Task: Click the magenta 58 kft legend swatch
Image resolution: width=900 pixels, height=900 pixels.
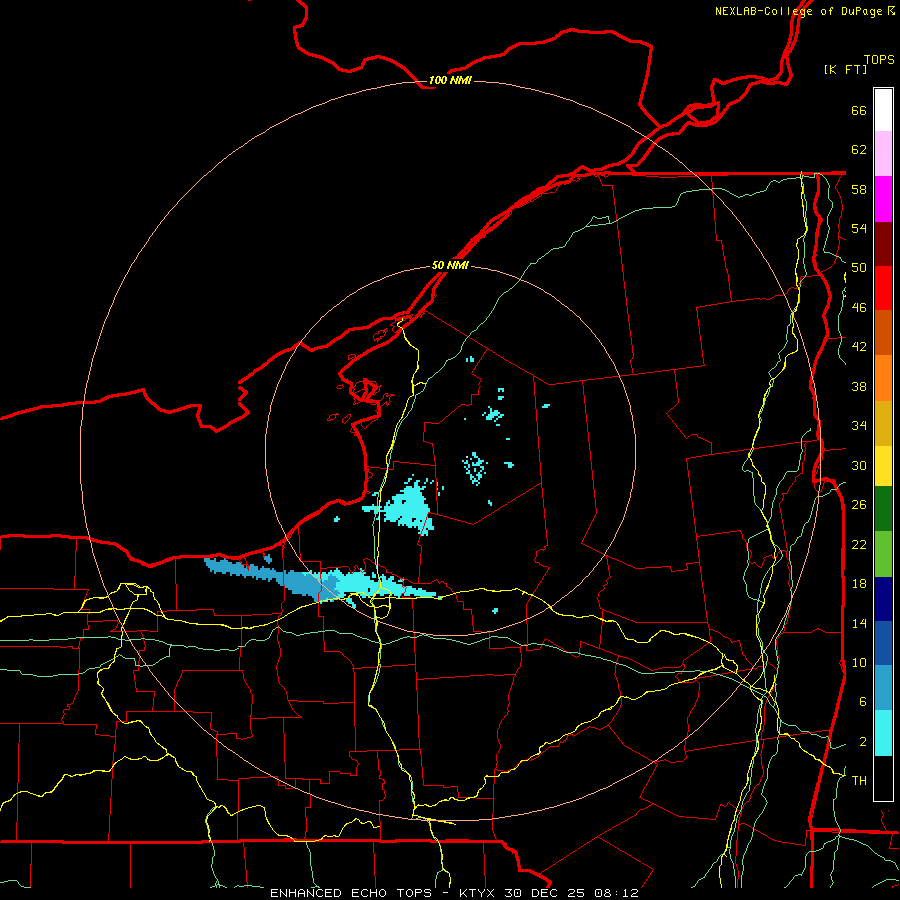Action: pos(883,199)
